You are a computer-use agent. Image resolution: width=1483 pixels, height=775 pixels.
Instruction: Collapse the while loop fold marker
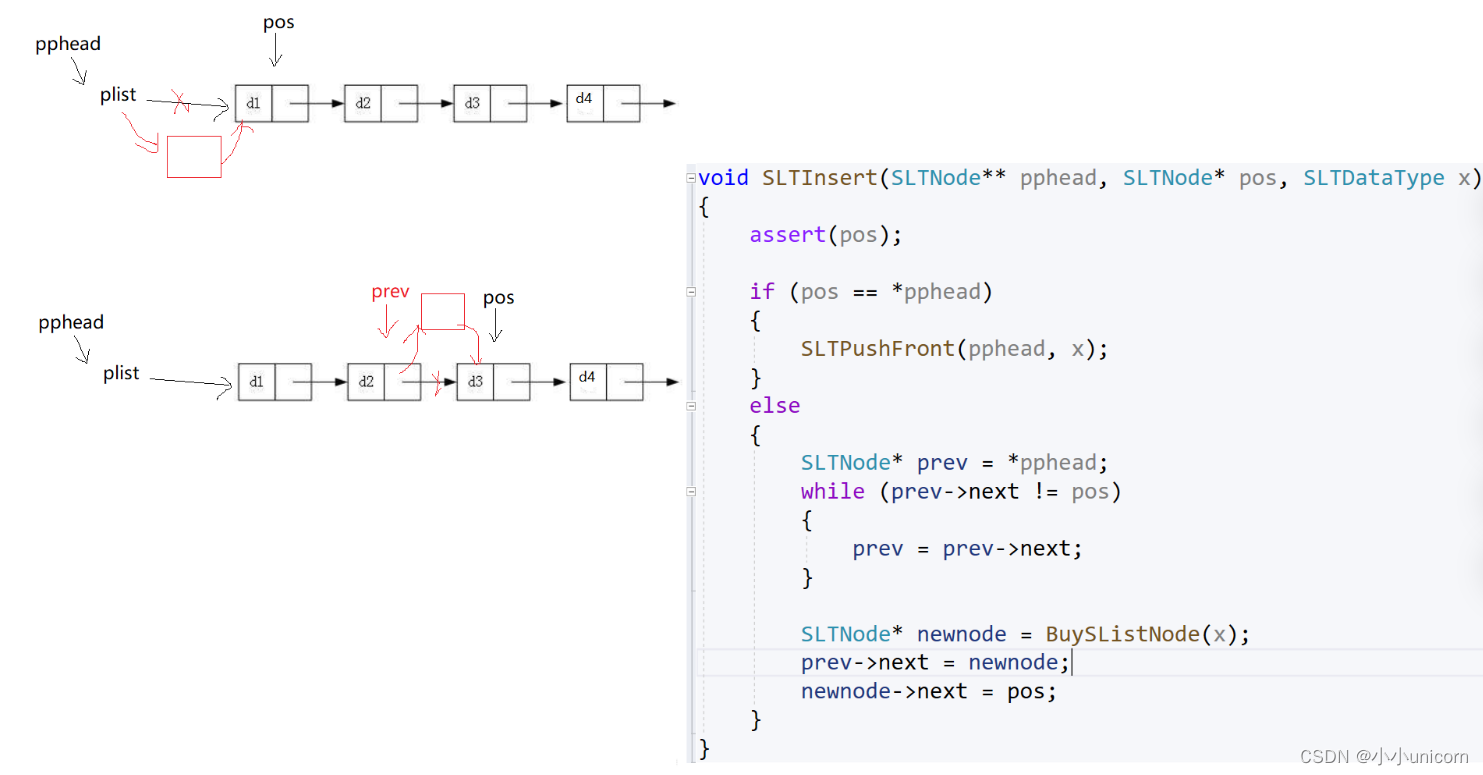coord(691,492)
